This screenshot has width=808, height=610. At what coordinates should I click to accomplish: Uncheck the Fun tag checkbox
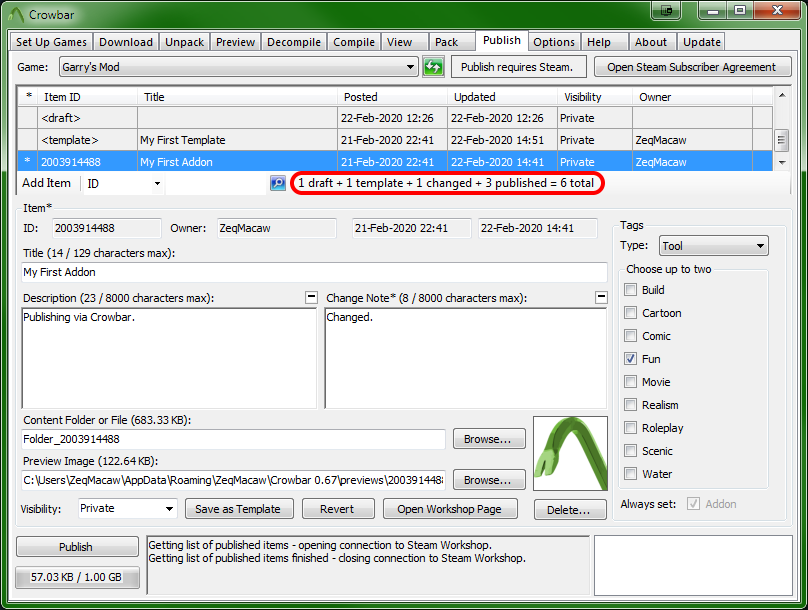630,359
